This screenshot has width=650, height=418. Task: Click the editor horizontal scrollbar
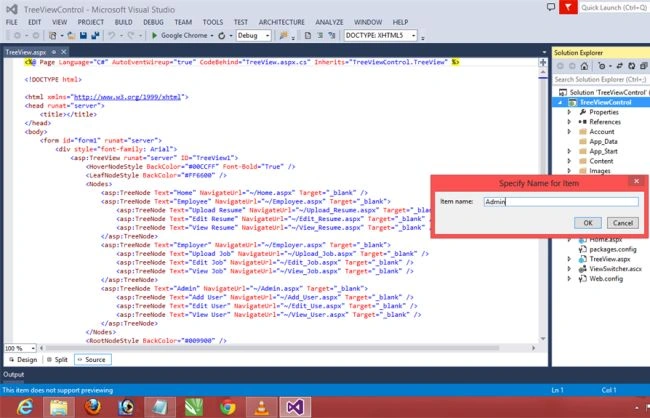(x=272, y=348)
